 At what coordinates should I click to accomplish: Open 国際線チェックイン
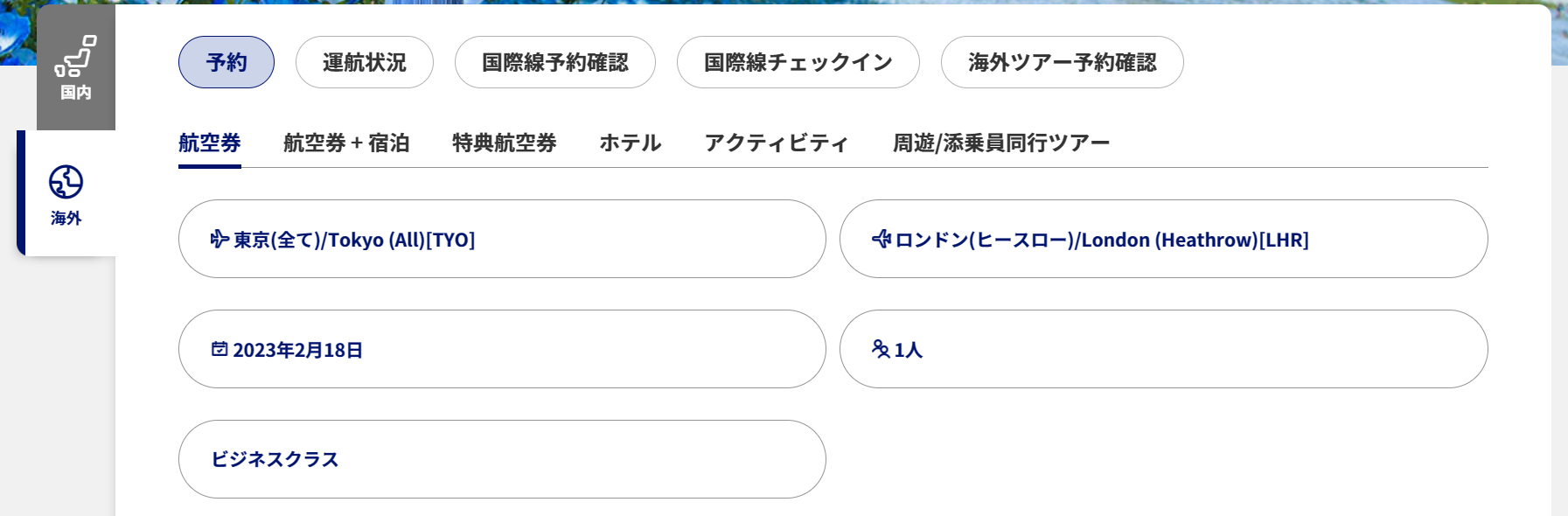click(798, 62)
